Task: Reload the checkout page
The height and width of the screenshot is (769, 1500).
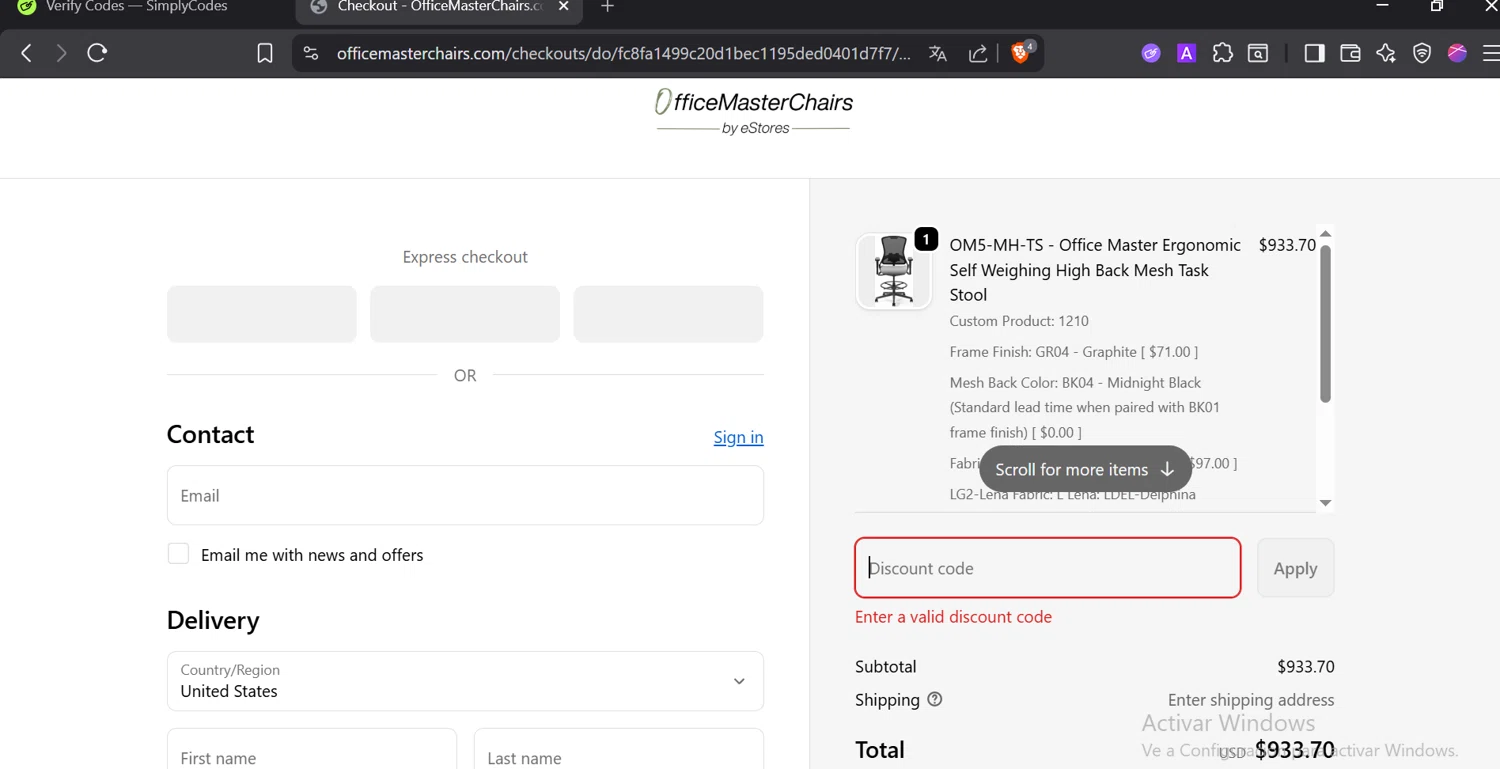Action: pyautogui.click(x=97, y=53)
